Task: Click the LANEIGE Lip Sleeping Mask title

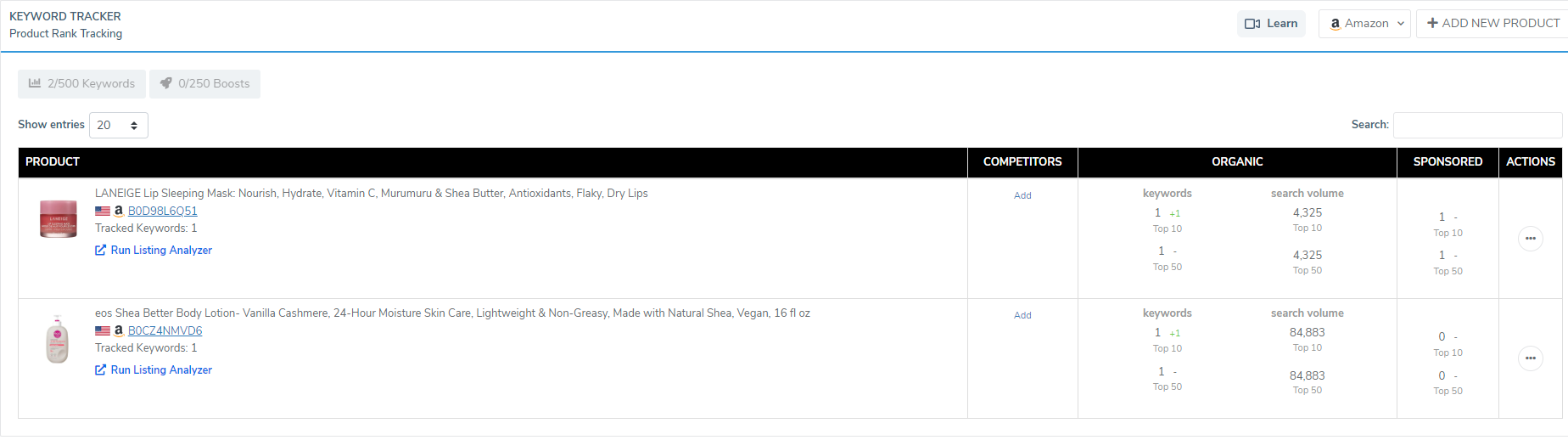Action: pos(371,193)
